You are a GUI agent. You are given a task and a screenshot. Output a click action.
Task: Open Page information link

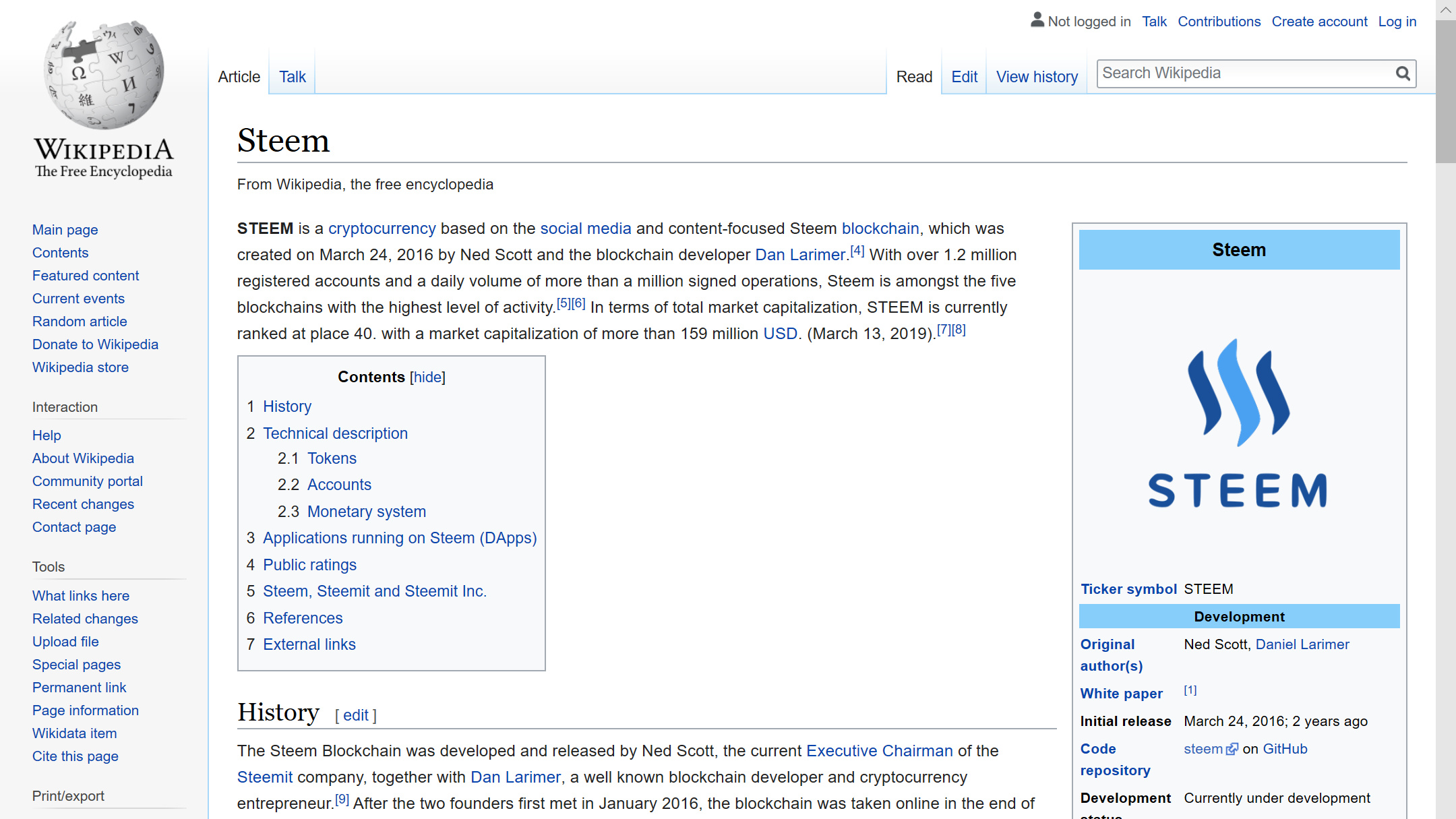(86, 710)
